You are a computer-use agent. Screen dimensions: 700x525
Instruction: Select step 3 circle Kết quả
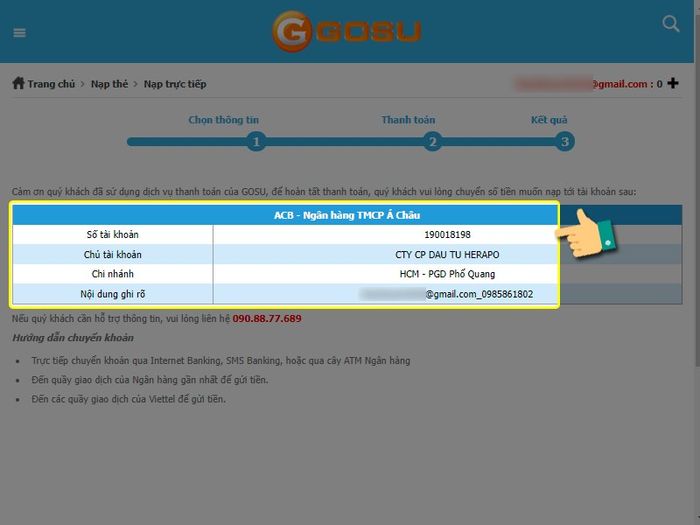point(565,142)
